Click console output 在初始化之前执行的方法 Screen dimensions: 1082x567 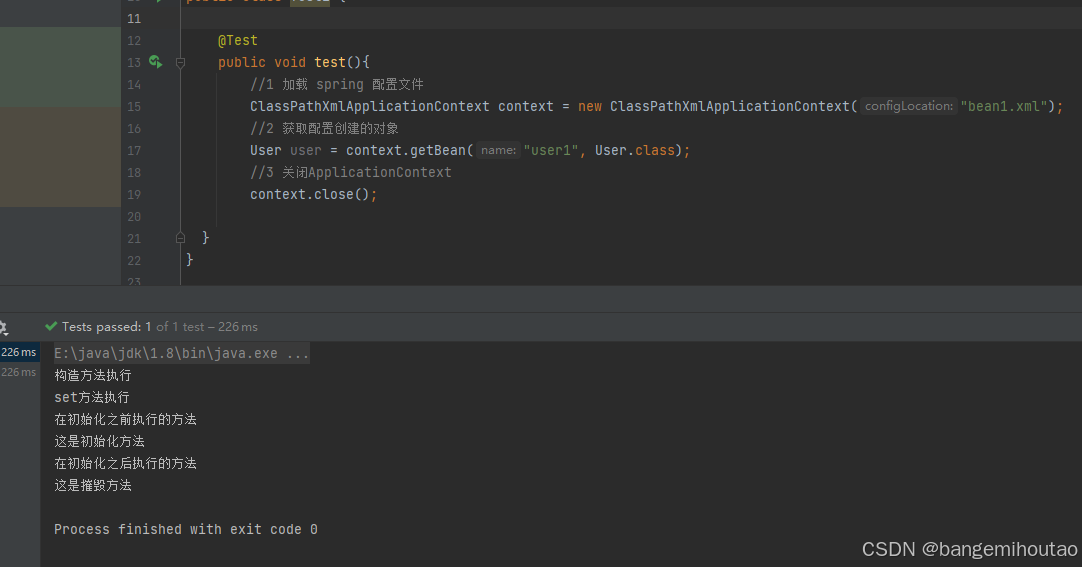126,419
